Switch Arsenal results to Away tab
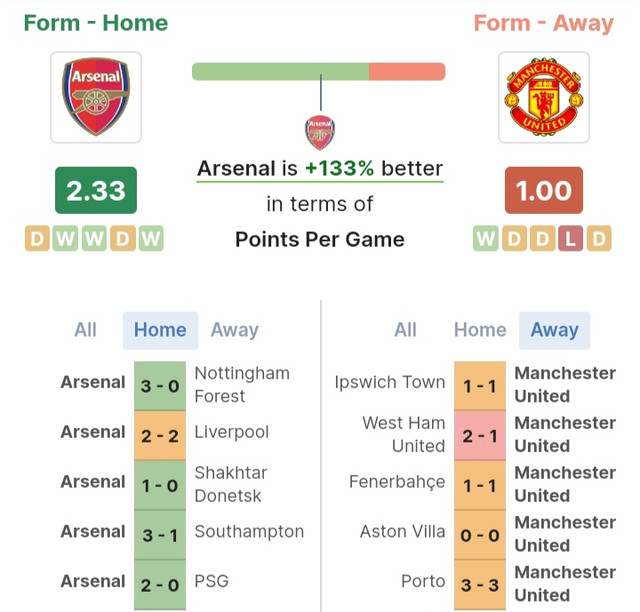Viewport: 640px width, 612px height. tap(235, 330)
